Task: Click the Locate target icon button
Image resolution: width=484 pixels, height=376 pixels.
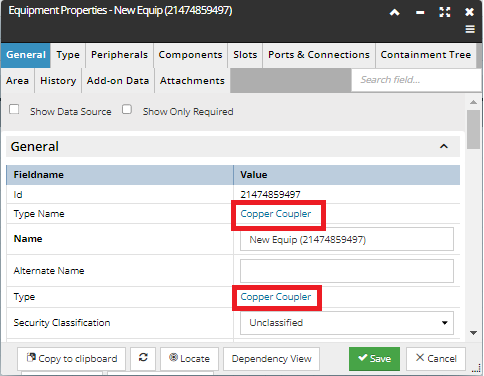Action: (x=189, y=358)
